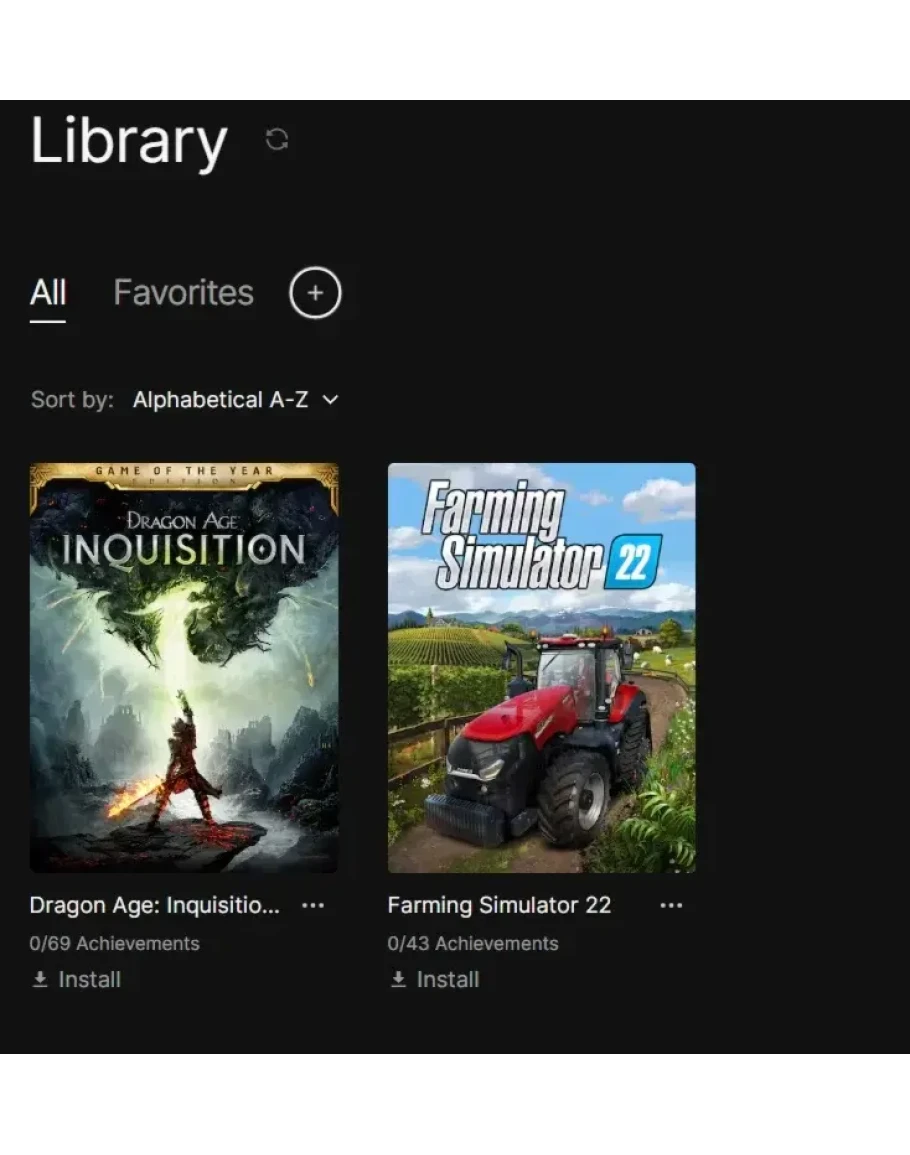Click the Sort by label
This screenshot has height=1155, width=910.
(x=72, y=400)
